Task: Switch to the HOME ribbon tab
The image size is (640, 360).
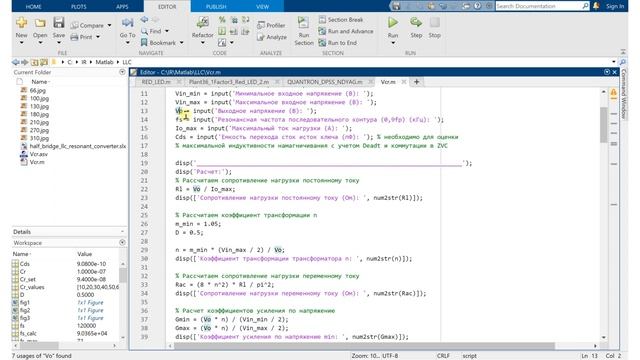Action: [x=33, y=7]
